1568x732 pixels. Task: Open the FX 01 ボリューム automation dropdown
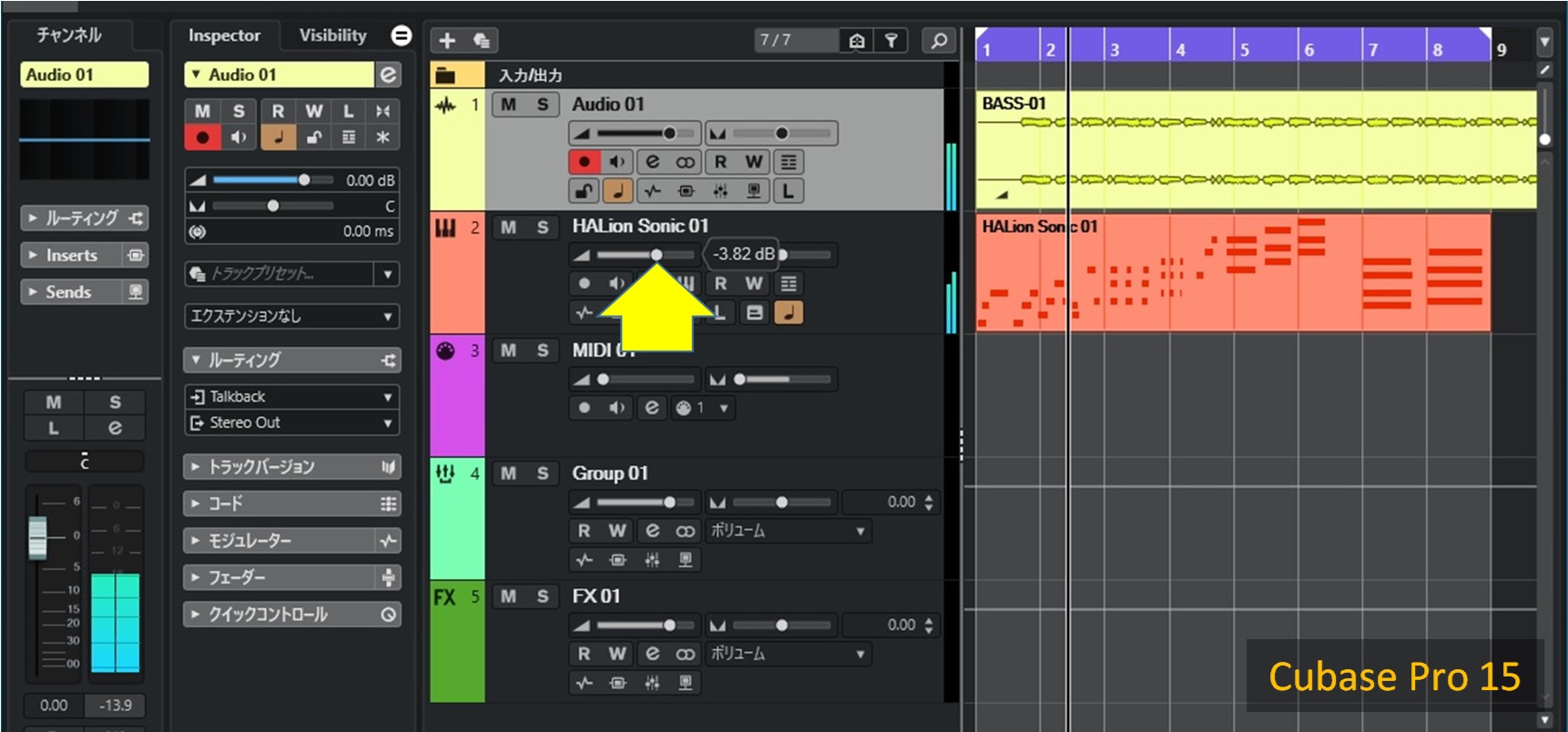click(x=788, y=655)
